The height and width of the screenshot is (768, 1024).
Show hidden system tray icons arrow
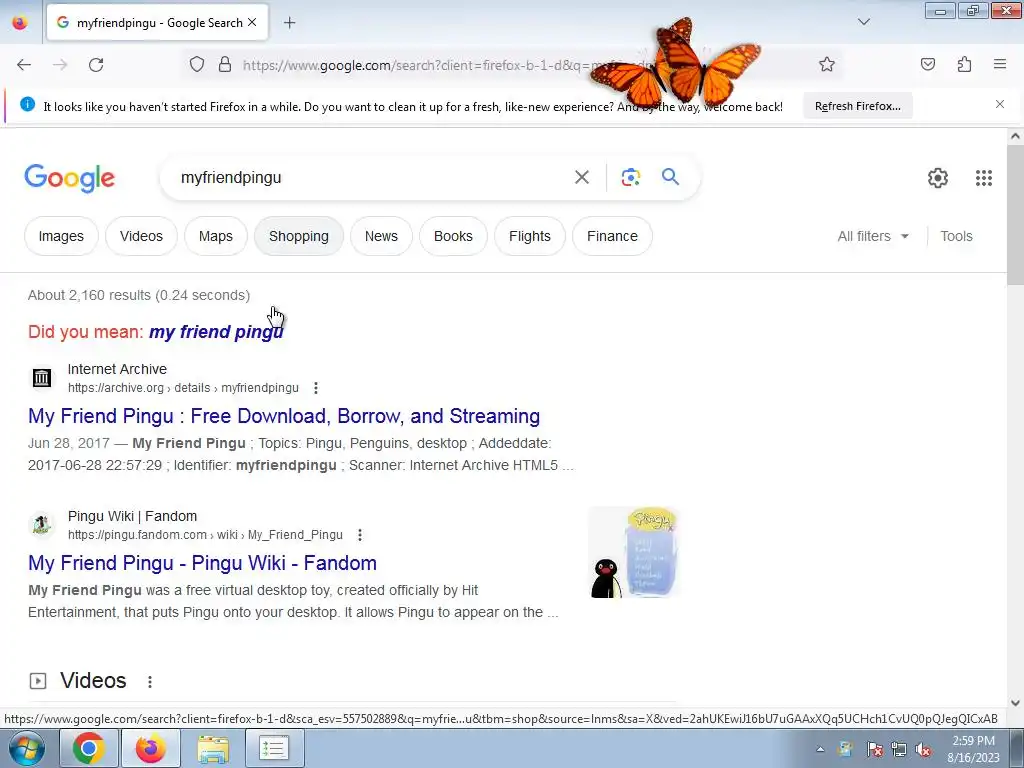coord(820,749)
